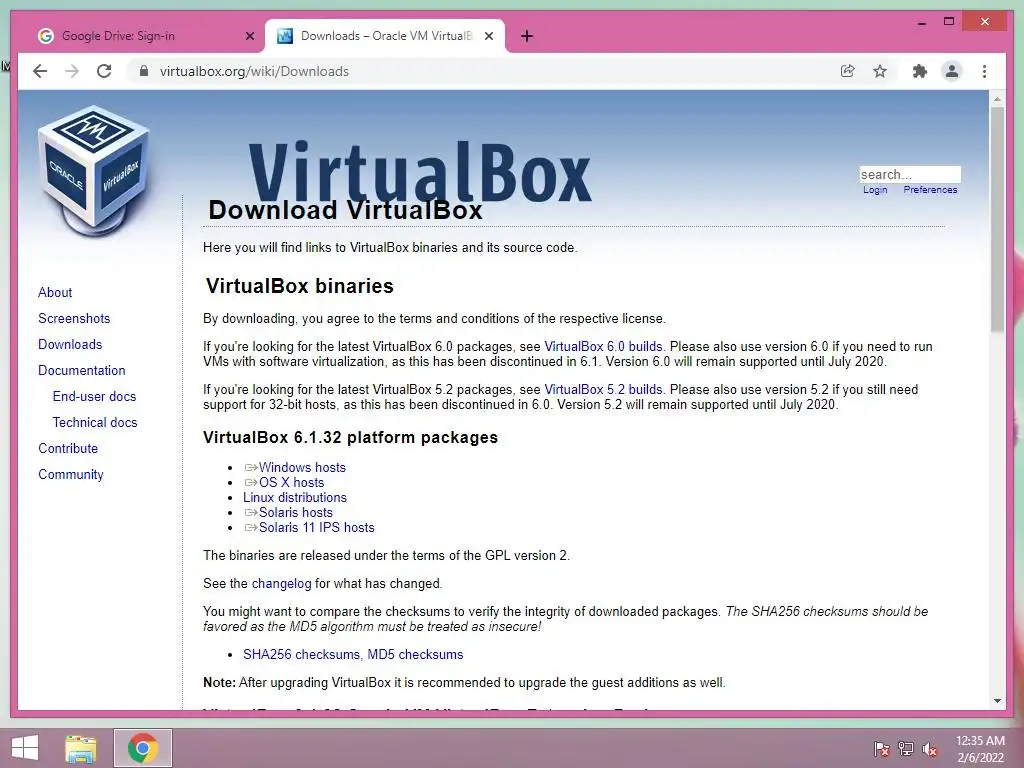Follow the VirtualBox 6.0 builds link

603,347
